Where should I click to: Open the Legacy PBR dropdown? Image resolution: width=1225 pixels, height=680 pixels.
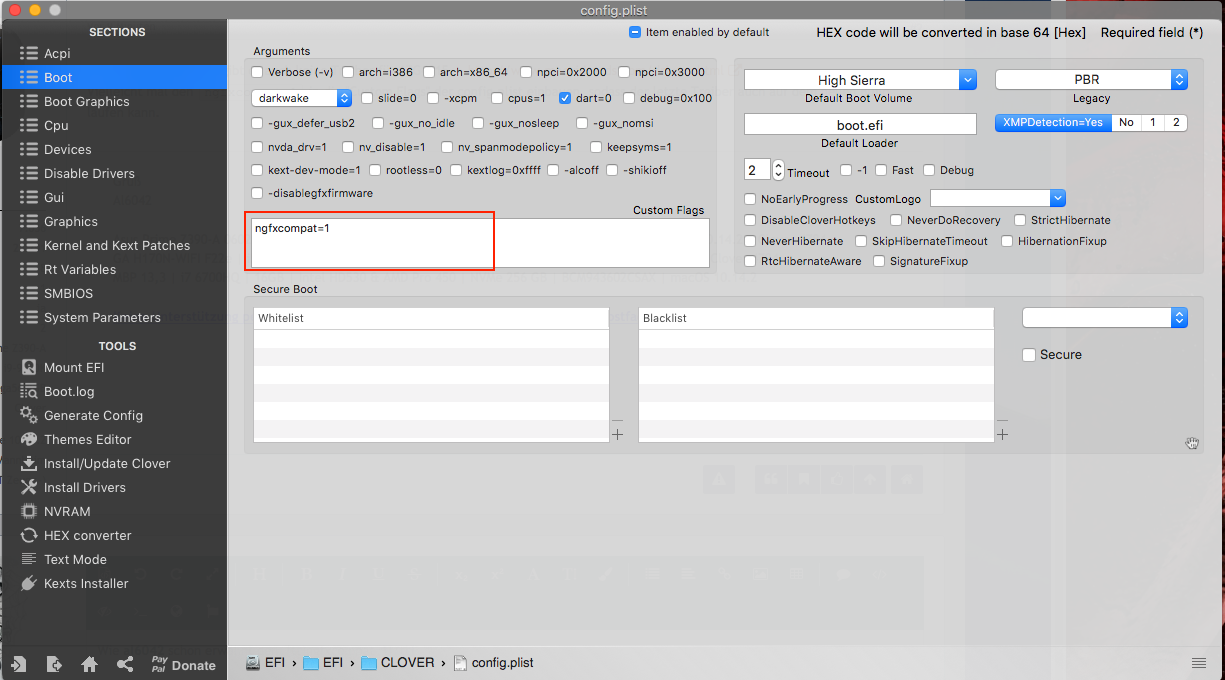pos(1091,80)
